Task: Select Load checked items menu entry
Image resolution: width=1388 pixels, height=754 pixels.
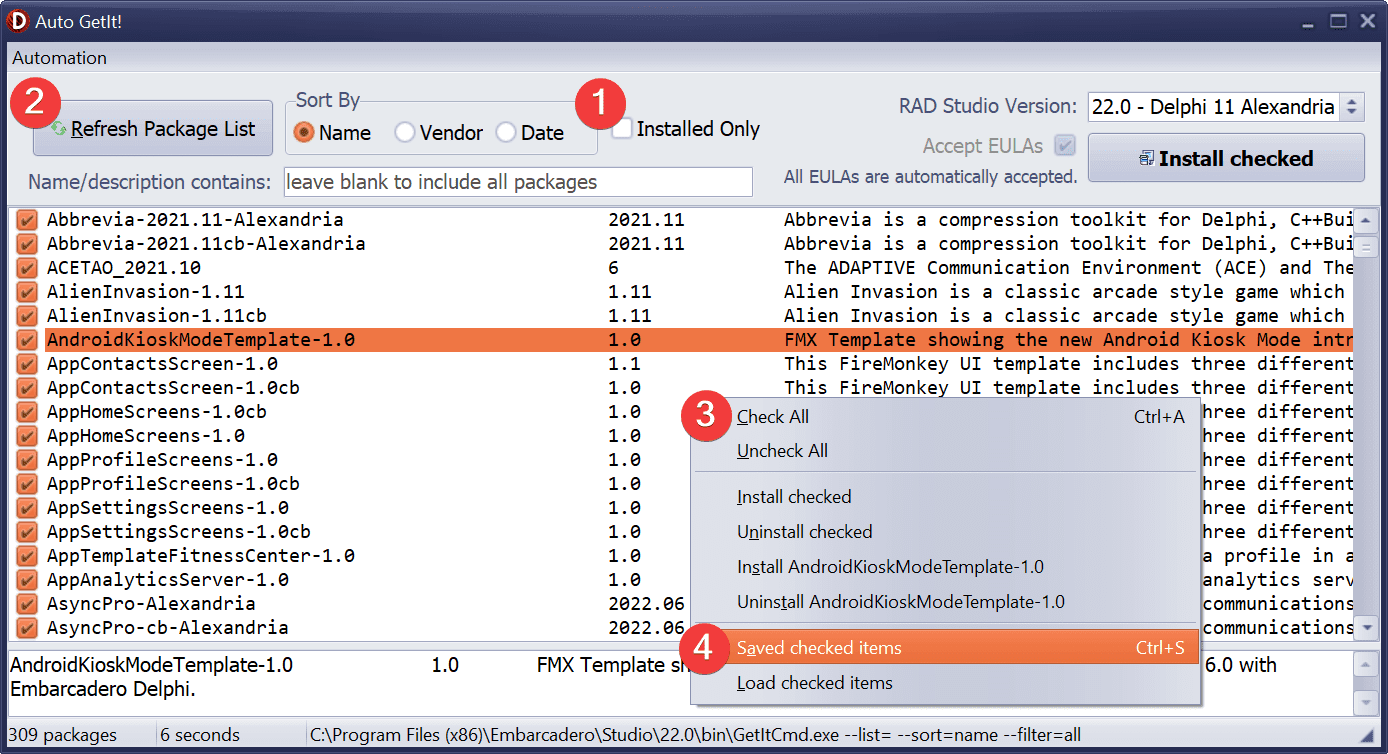Action: pyautogui.click(x=945, y=683)
